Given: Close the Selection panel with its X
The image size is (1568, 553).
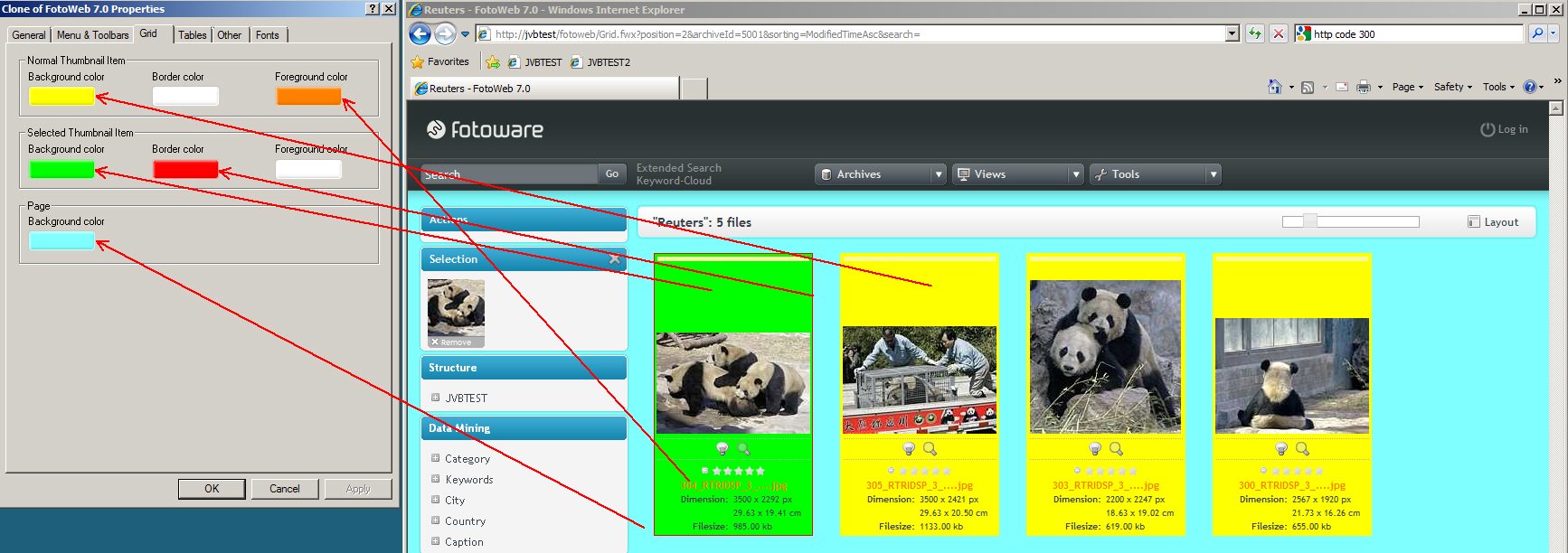Looking at the screenshot, I should click(x=615, y=259).
